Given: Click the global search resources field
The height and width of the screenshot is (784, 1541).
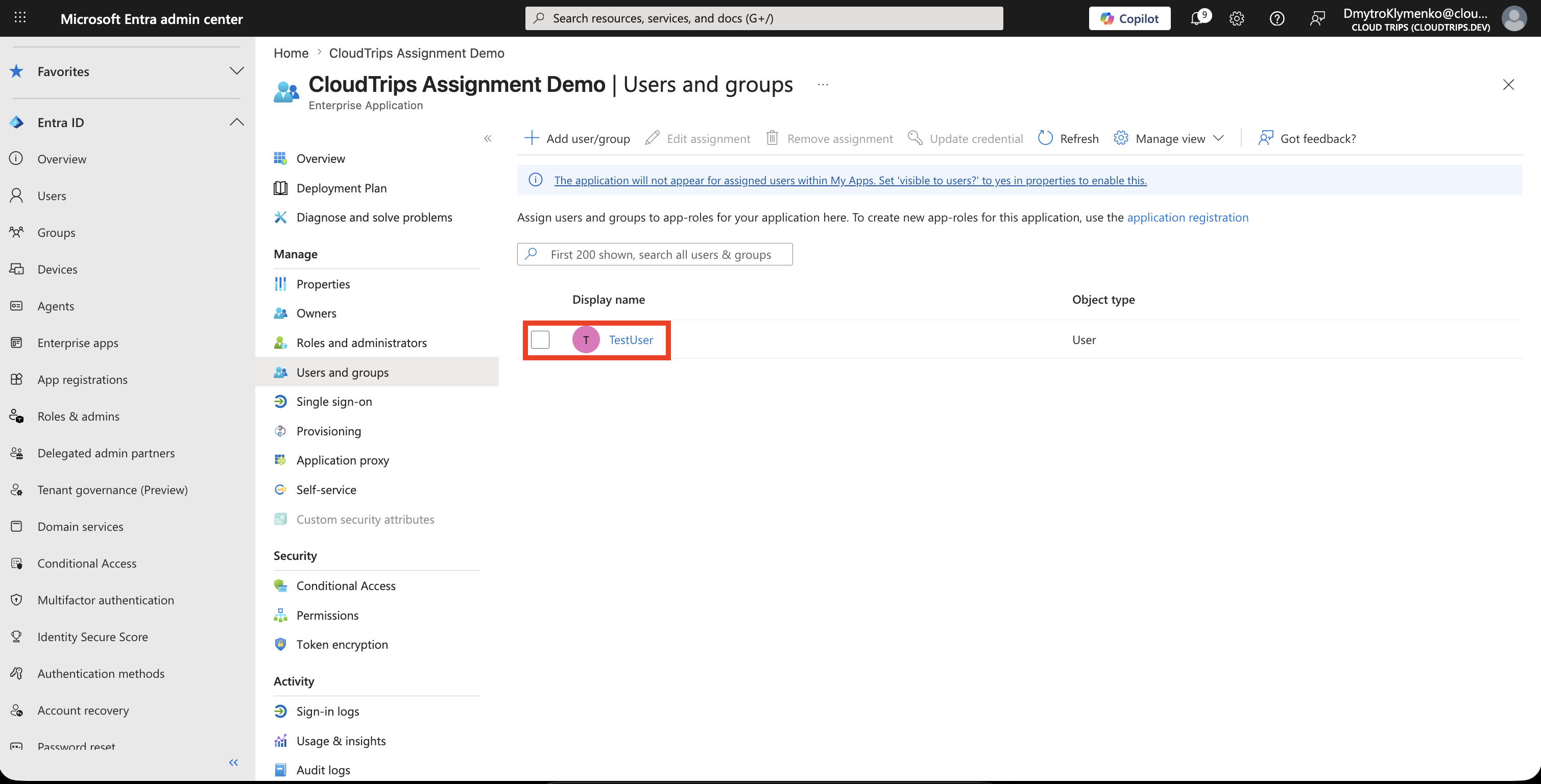Looking at the screenshot, I should coord(763,18).
